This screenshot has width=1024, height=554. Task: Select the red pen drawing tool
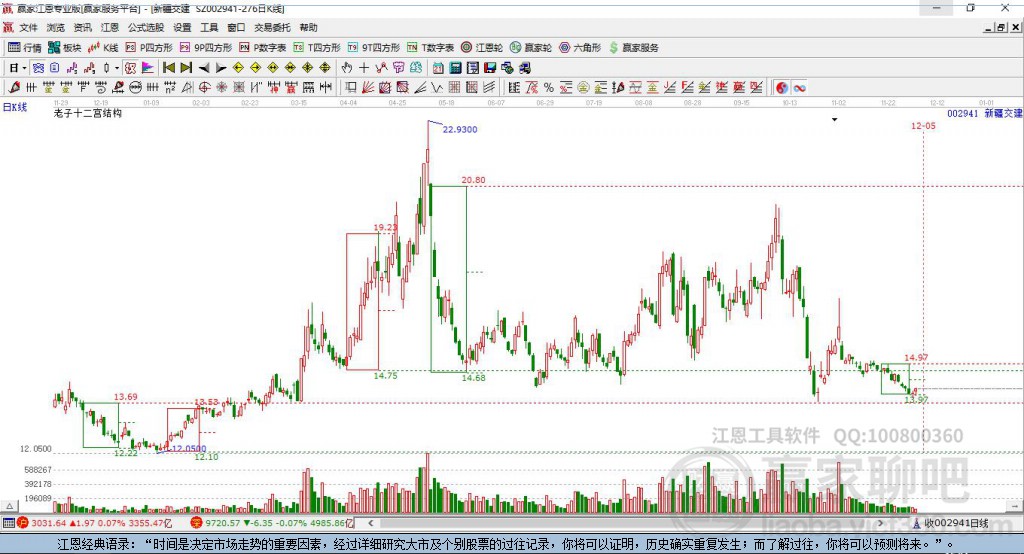coord(14,88)
